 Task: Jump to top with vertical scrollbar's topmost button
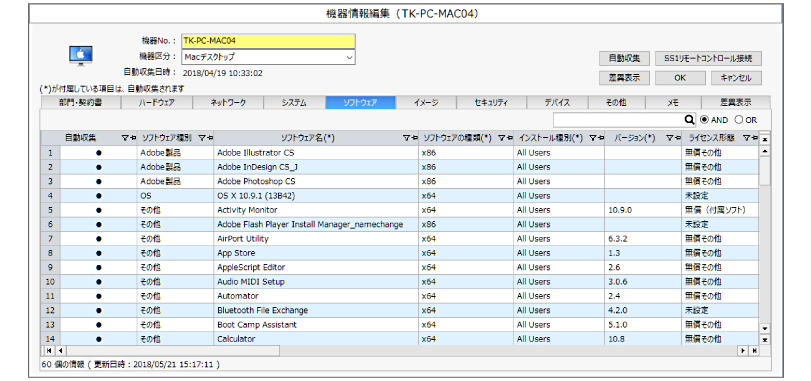pyautogui.click(x=765, y=140)
